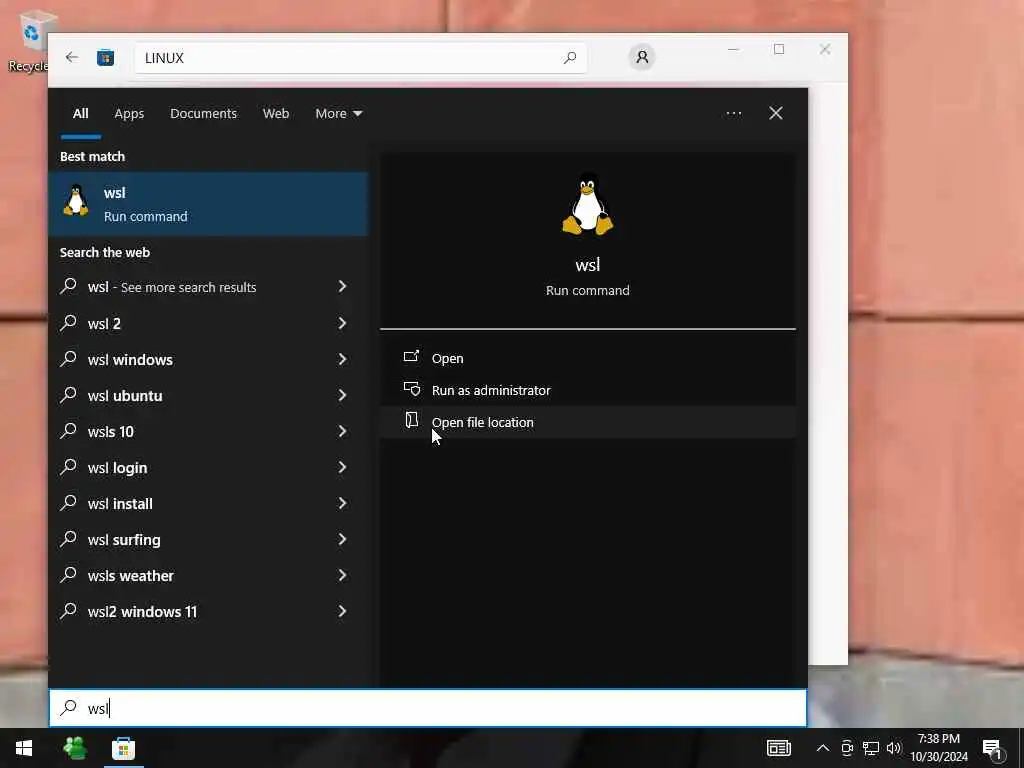Click search icon beside 'wsl 2'

68,322
